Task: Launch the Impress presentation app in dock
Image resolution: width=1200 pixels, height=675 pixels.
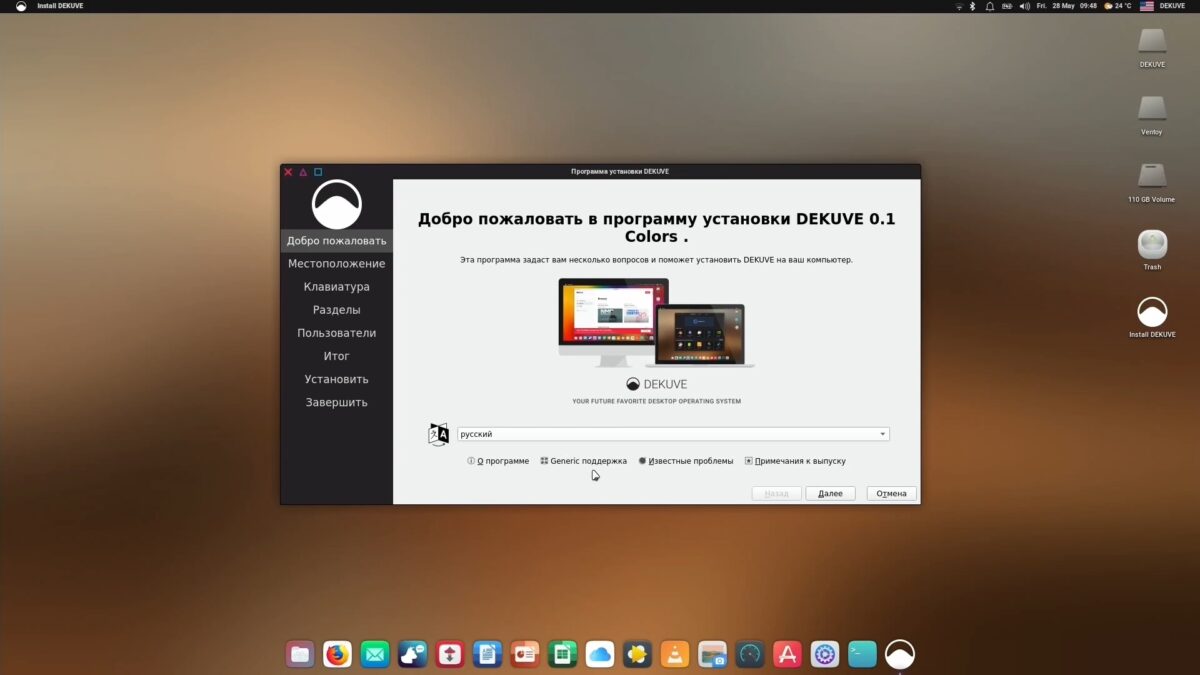Action: [525, 654]
